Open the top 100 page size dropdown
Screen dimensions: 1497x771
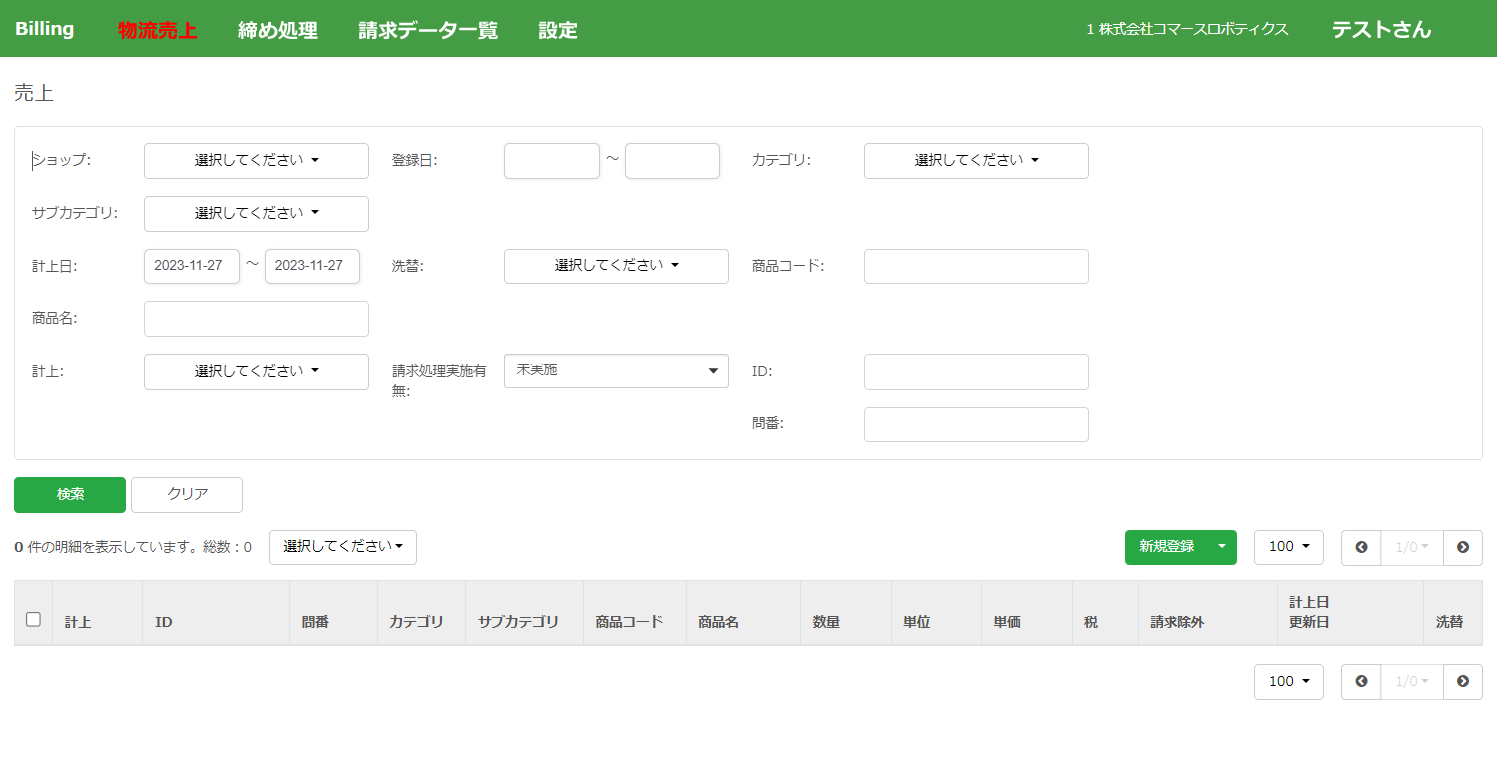tap(1288, 547)
